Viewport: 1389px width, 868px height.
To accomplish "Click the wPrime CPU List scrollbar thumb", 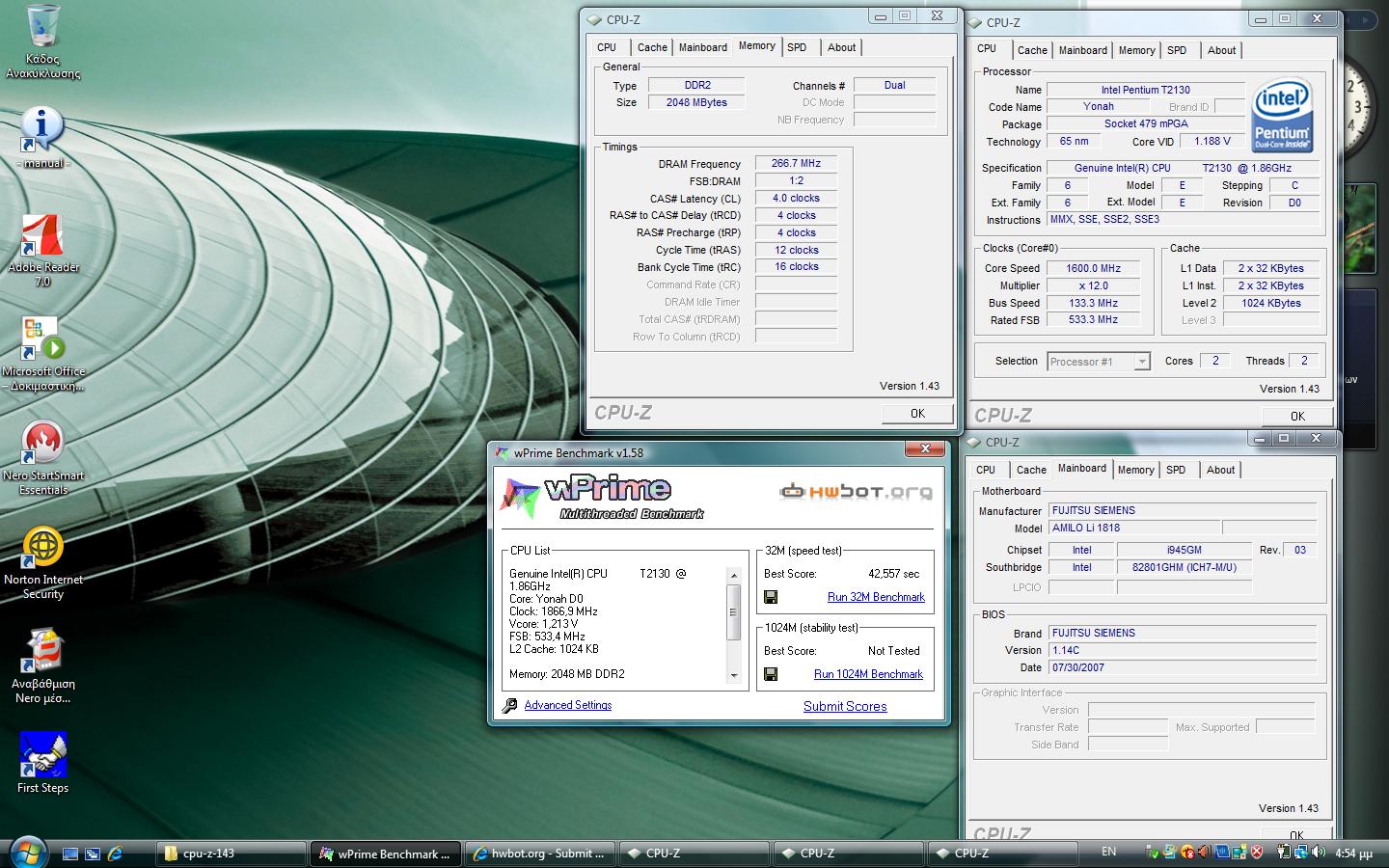I will click(734, 611).
